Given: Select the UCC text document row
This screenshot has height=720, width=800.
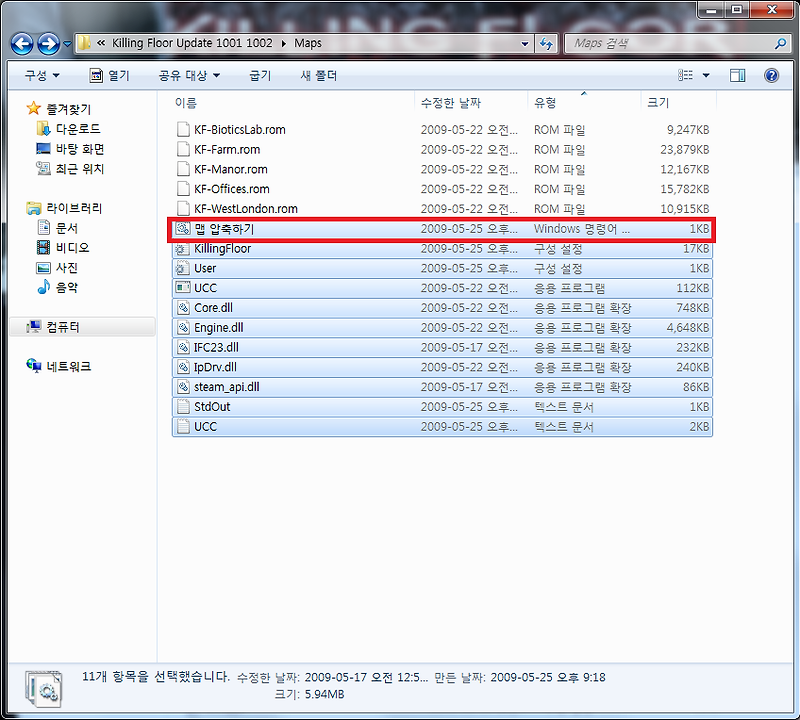Looking at the screenshot, I should click(442, 427).
